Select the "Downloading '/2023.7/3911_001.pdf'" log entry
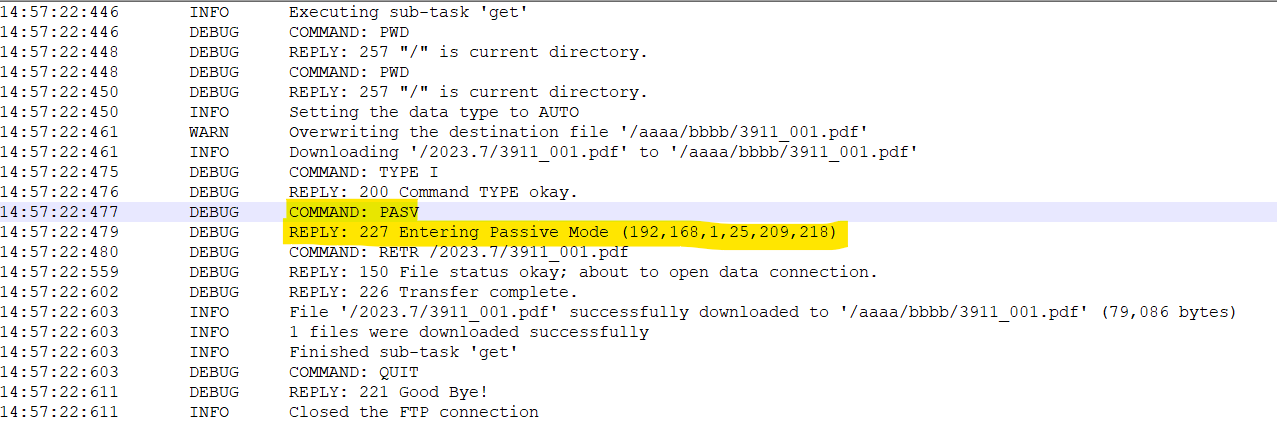 click(x=603, y=152)
